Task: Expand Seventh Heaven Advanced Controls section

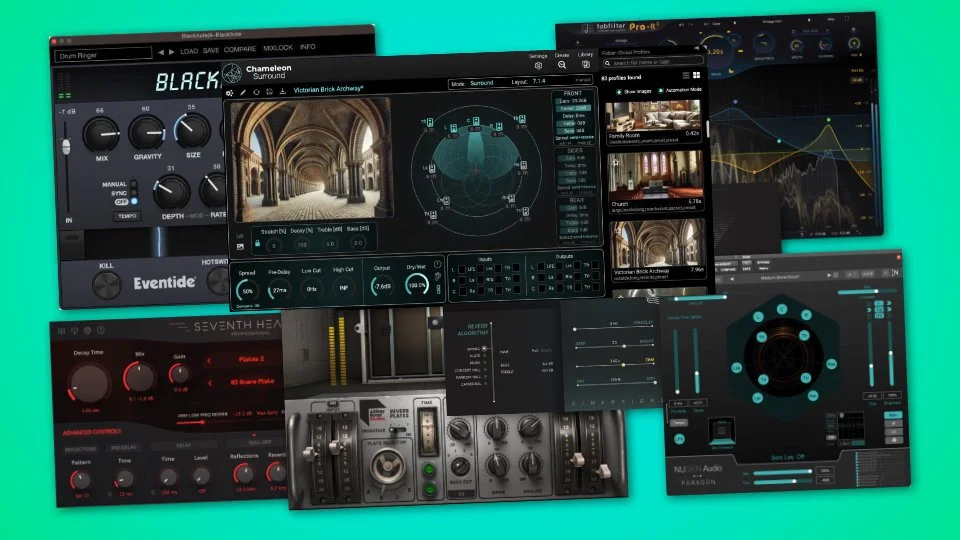Action: pos(92,432)
